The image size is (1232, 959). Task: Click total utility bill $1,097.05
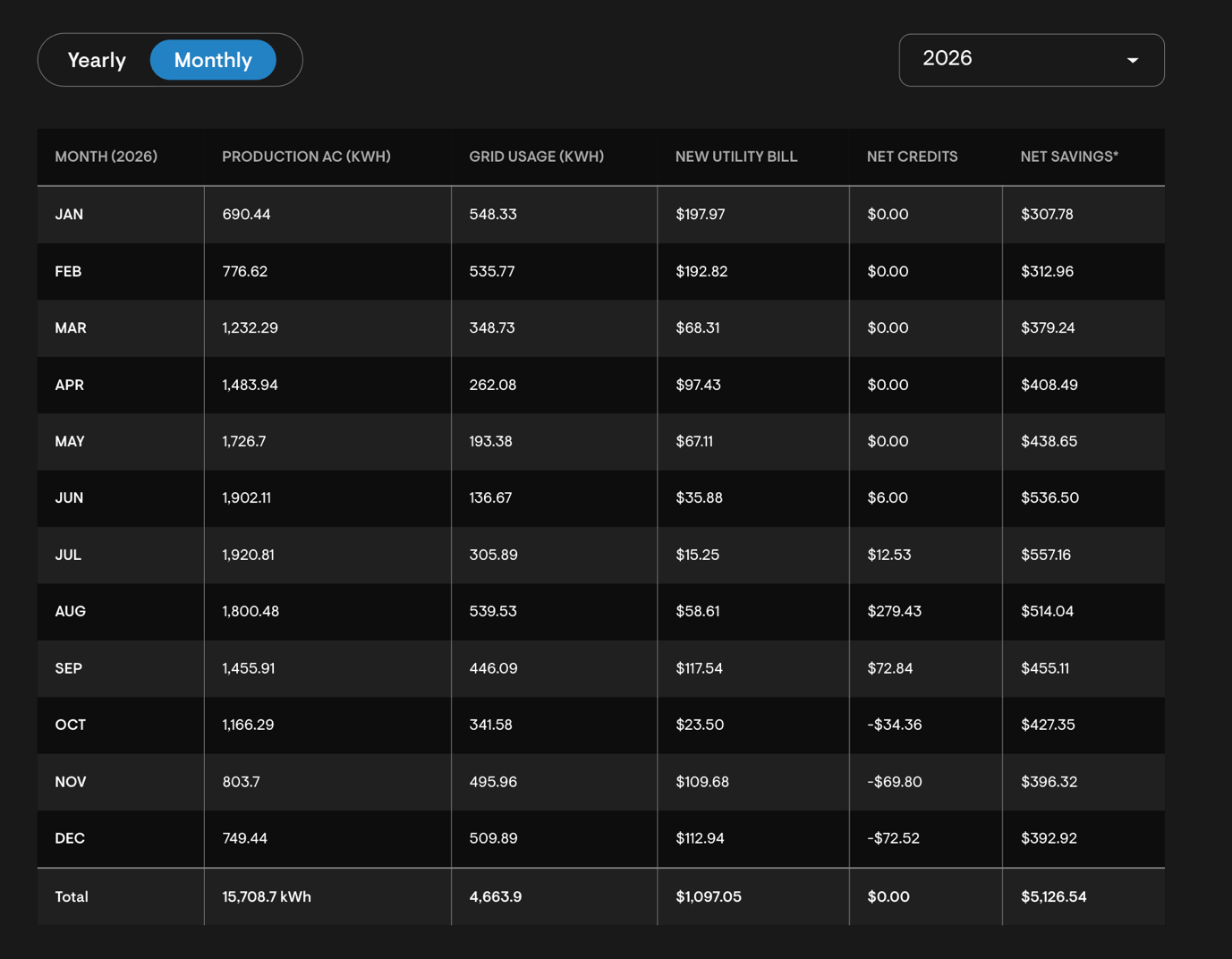(x=709, y=896)
